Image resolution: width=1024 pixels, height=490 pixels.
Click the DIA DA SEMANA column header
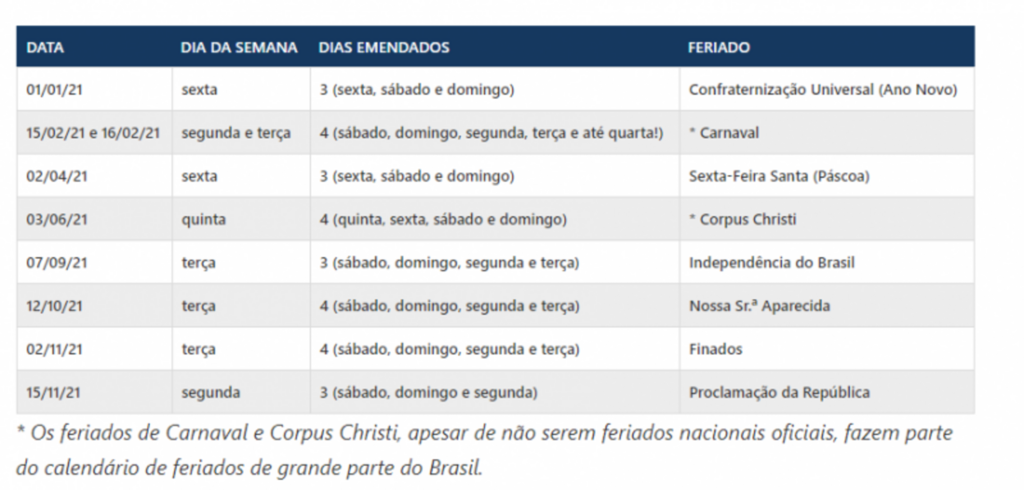coord(239,47)
